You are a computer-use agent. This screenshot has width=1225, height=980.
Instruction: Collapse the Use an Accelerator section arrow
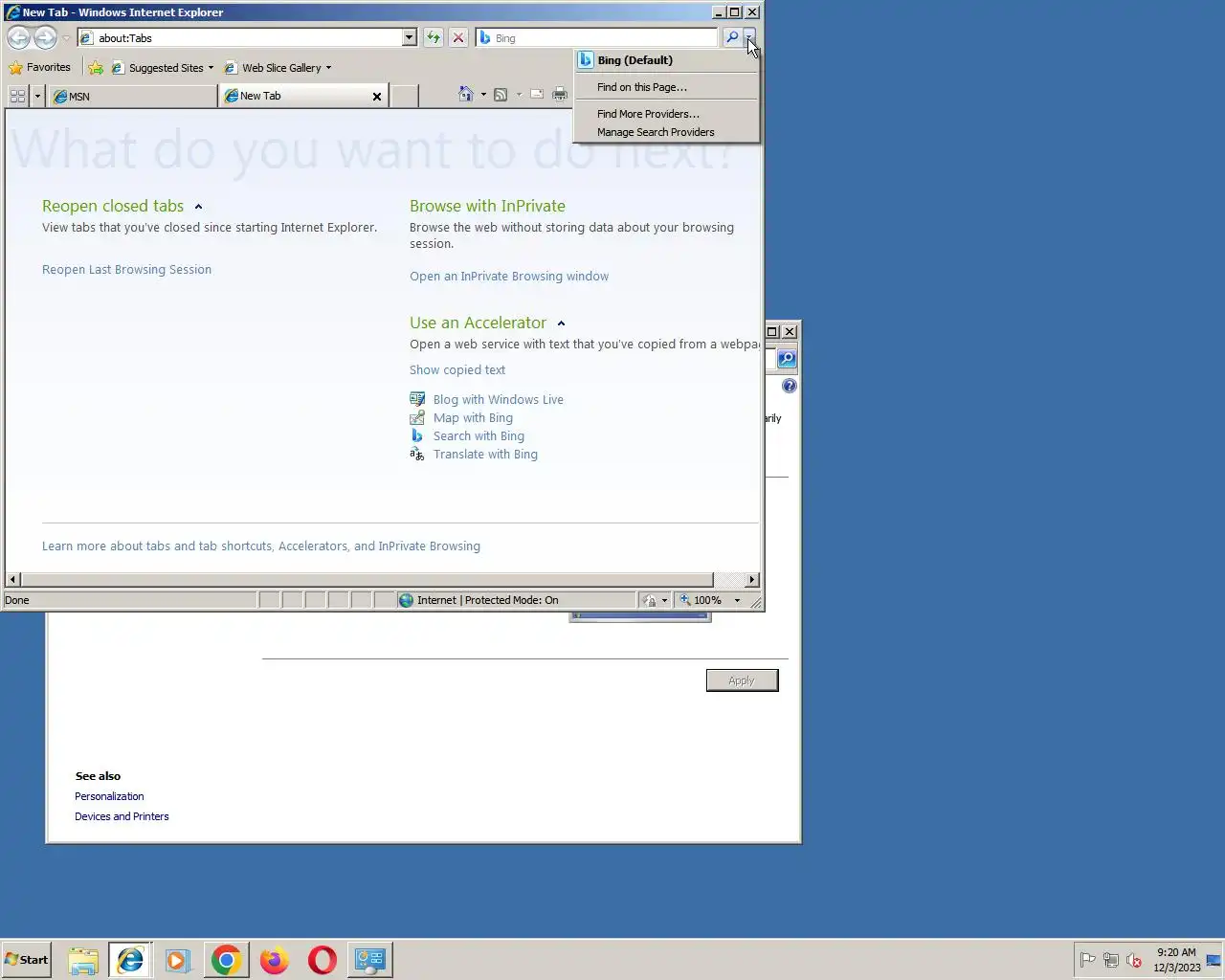coord(561,323)
